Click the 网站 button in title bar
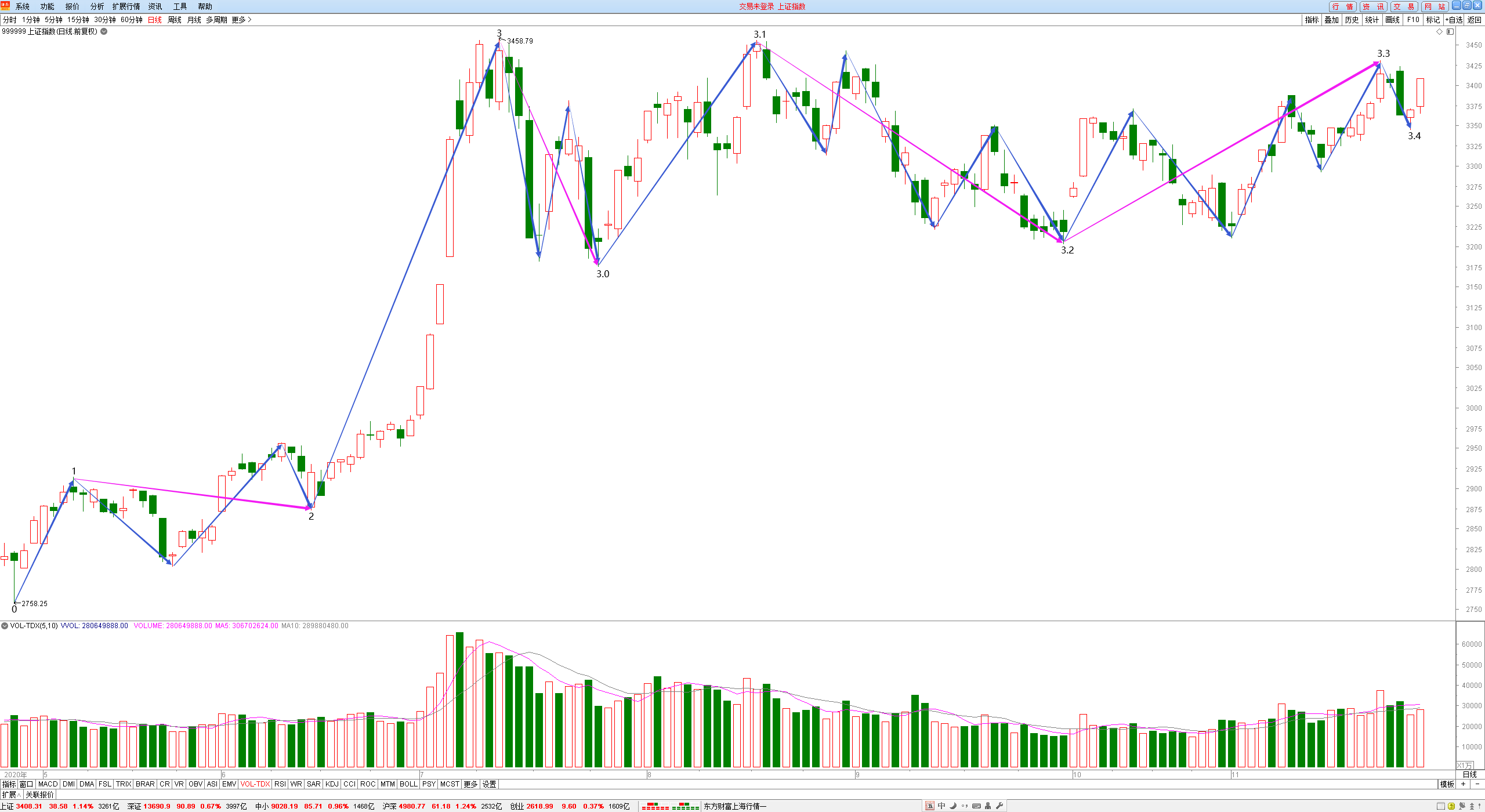The height and width of the screenshot is (812, 1485). pyautogui.click(x=1435, y=6)
